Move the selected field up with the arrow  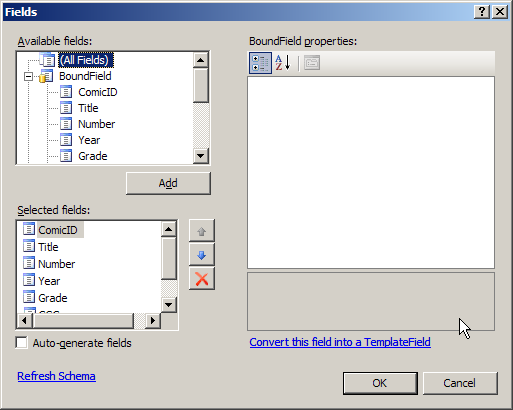tap(201, 231)
